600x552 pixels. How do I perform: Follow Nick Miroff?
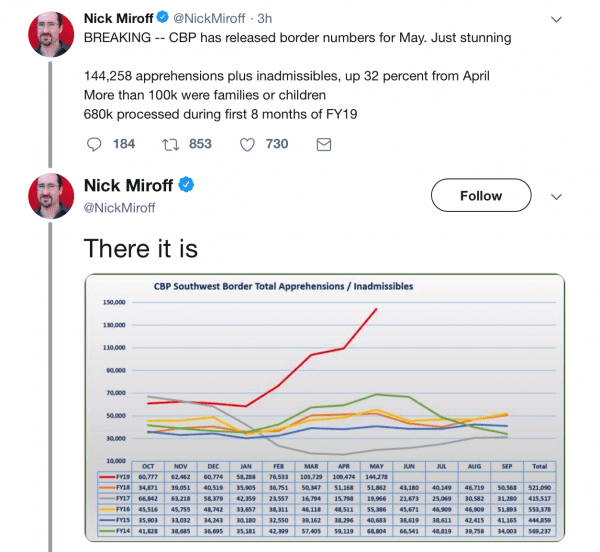tap(481, 196)
